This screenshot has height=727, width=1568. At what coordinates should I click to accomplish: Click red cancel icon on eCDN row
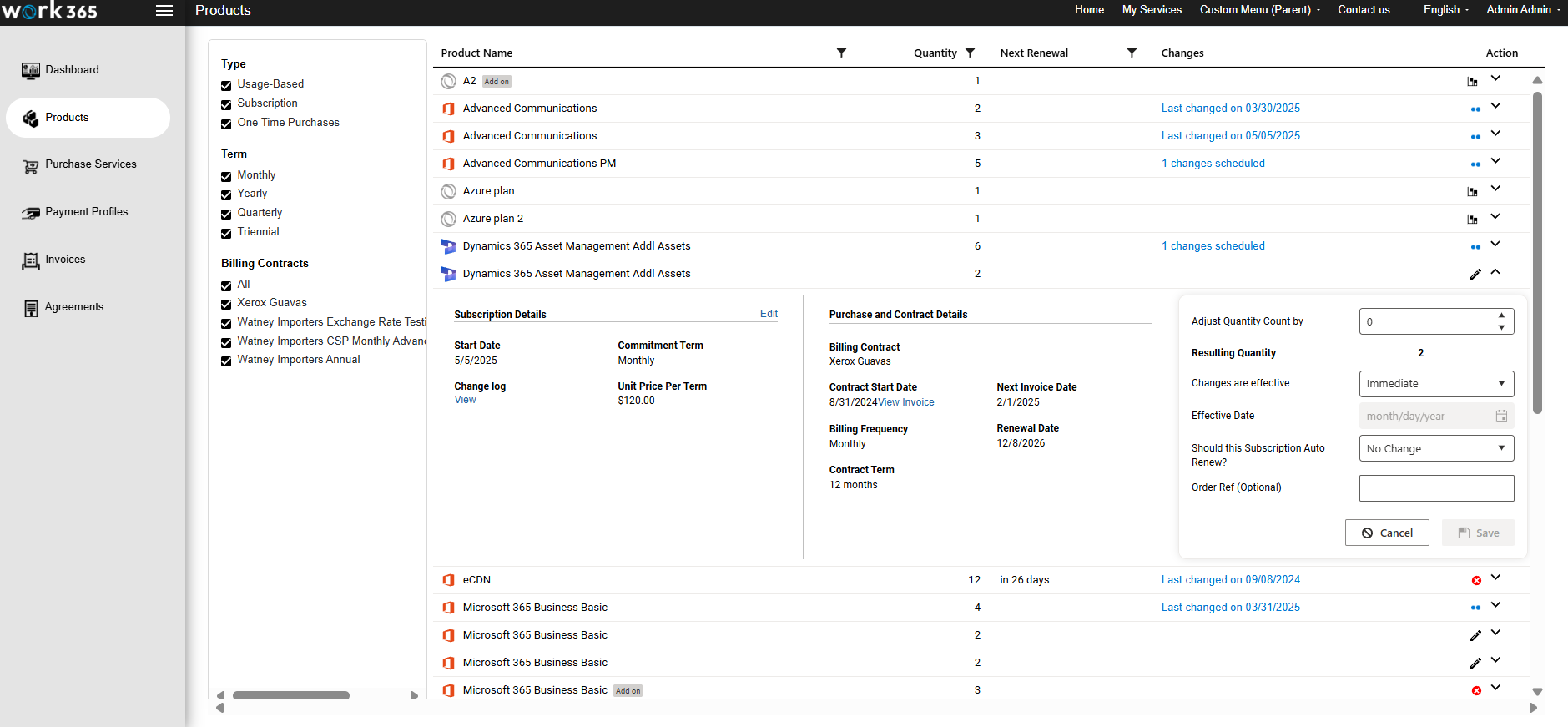tap(1476, 580)
